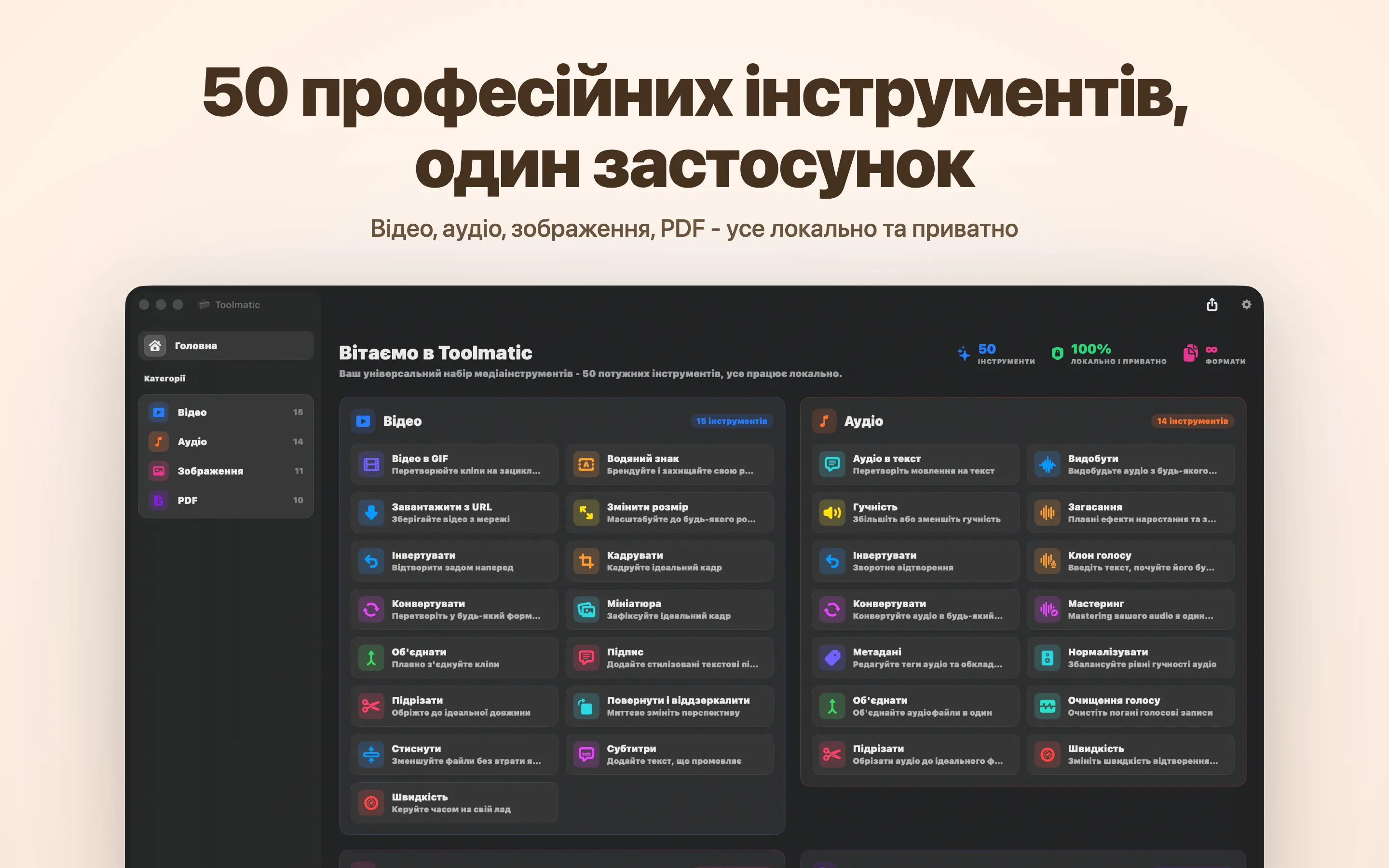
Task: Click the Завантажити з URL download icon
Action: [x=371, y=513]
